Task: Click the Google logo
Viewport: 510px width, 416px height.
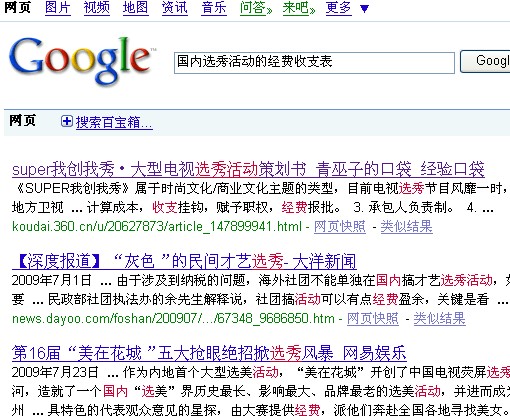Action: tap(82, 61)
